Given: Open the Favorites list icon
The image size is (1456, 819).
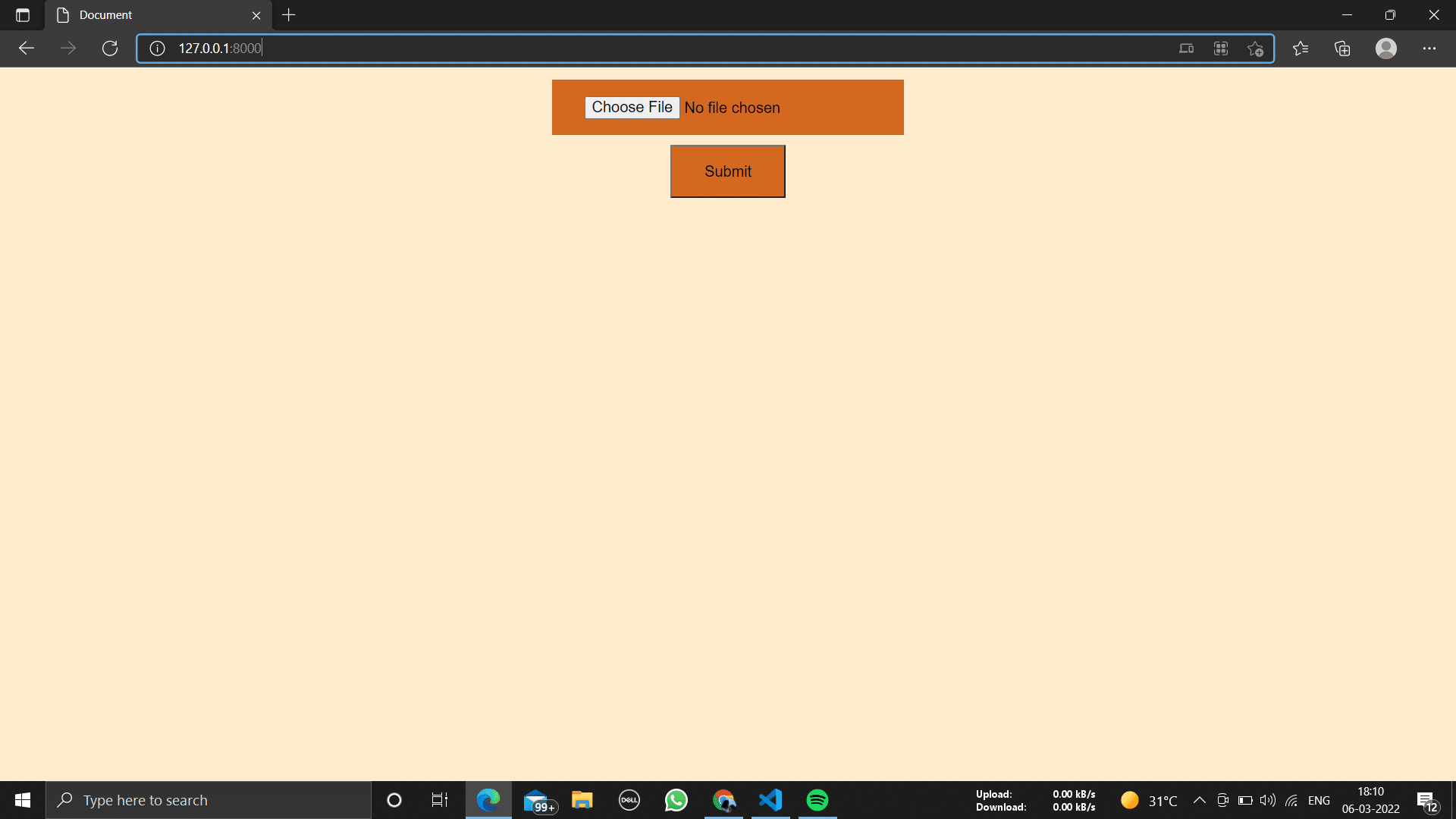Looking at the screenshot, I should (x=1301, y=49).
